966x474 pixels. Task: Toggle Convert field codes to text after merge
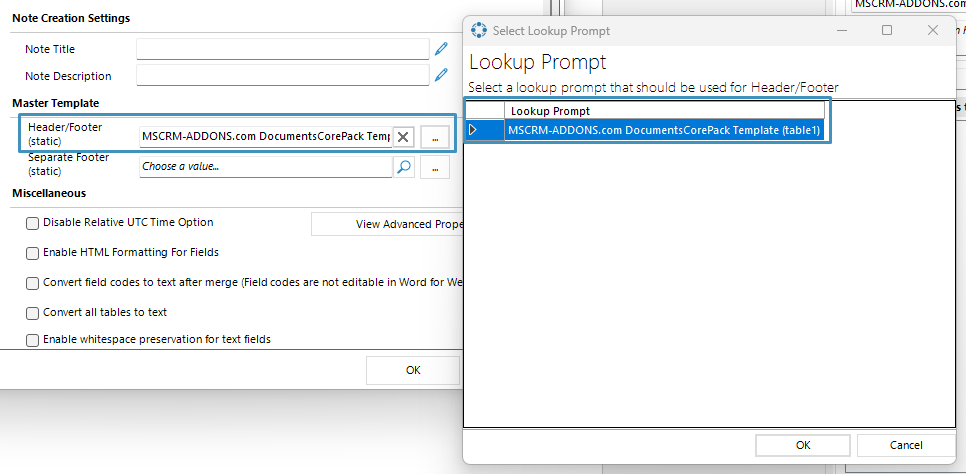(x=32, y=283)
